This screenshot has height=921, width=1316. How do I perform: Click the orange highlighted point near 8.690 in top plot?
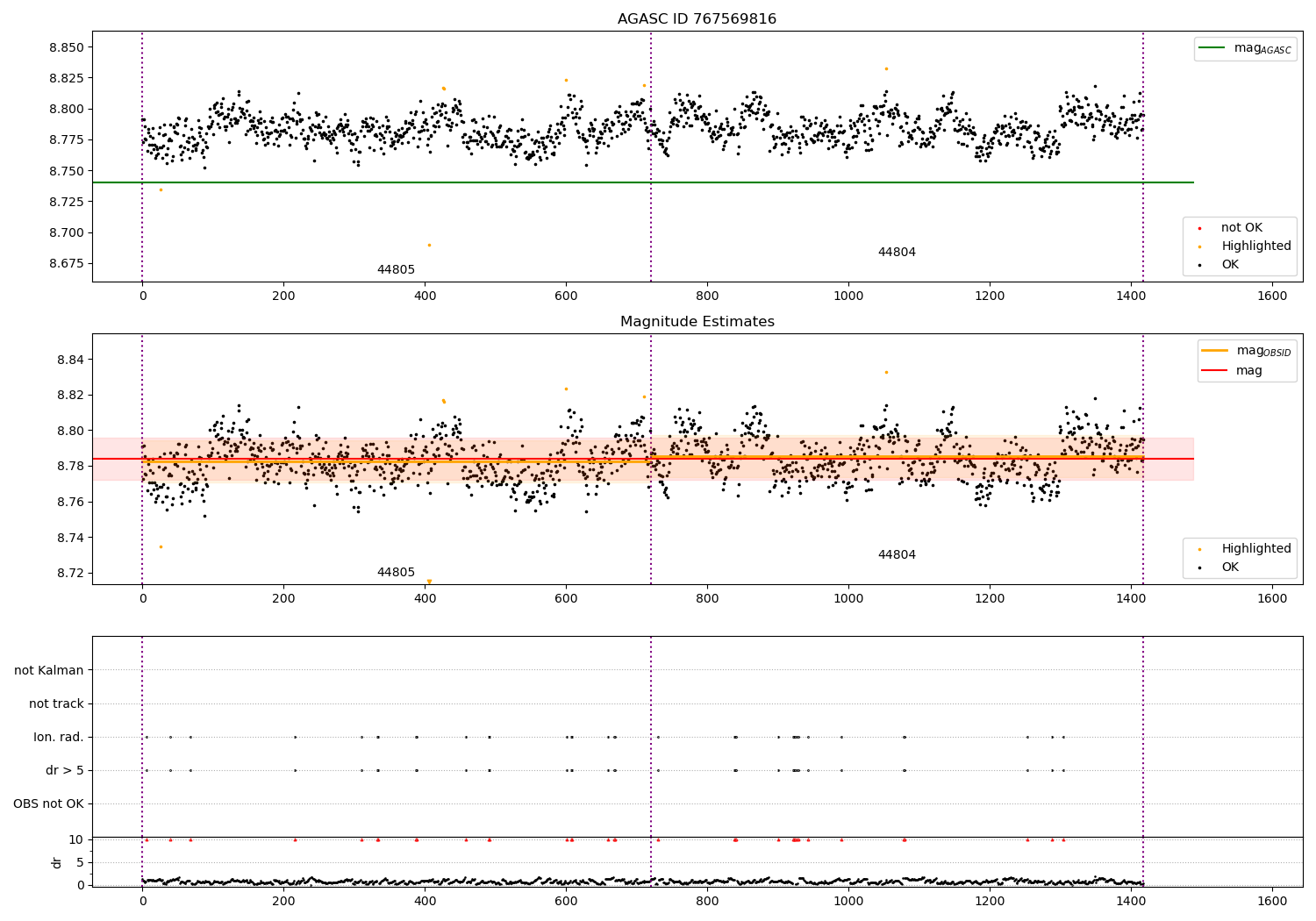point(429,245)
